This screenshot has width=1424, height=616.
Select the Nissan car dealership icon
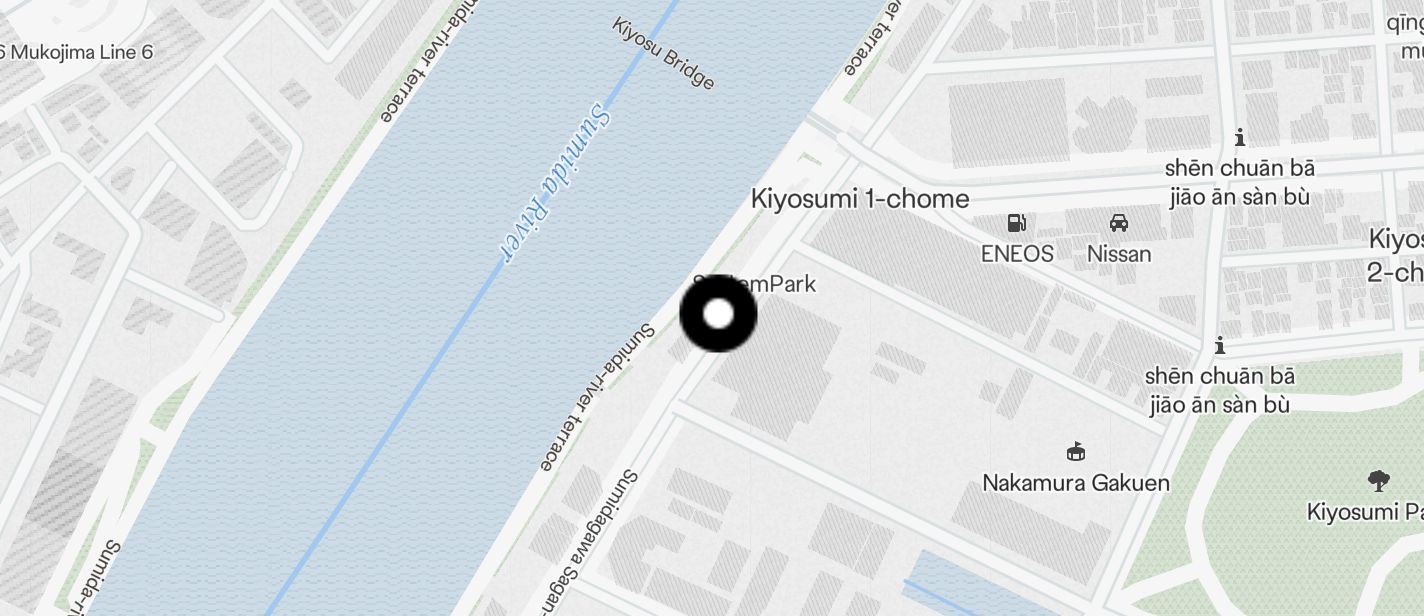[1119, 222]
